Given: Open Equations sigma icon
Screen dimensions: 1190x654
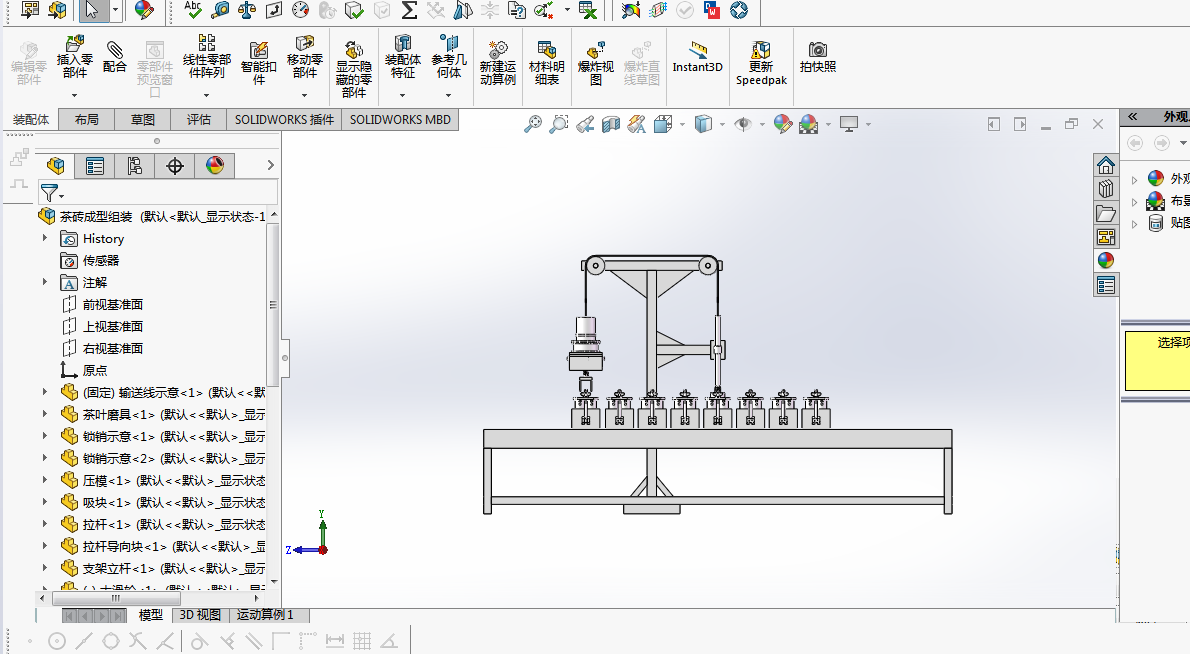Looking at the screenshot, I should click(409, 10).
